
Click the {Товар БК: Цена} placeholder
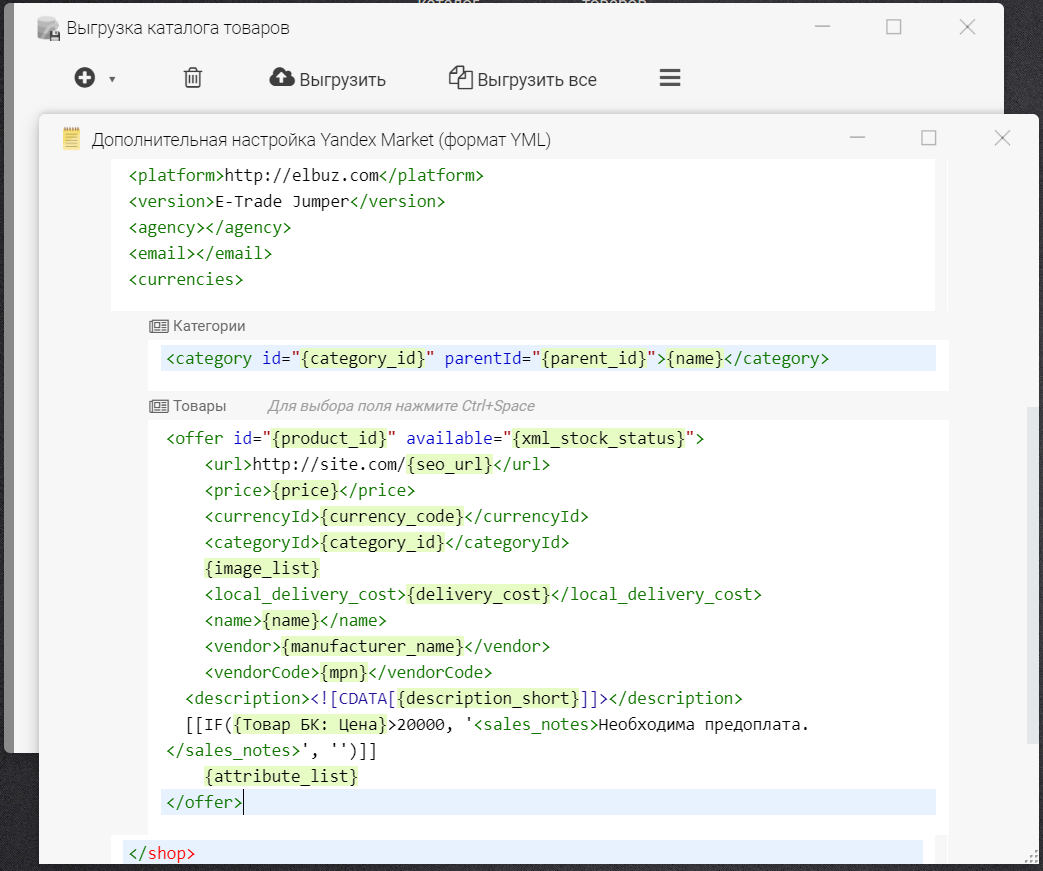pyautogui.click(x=310, y=724)
